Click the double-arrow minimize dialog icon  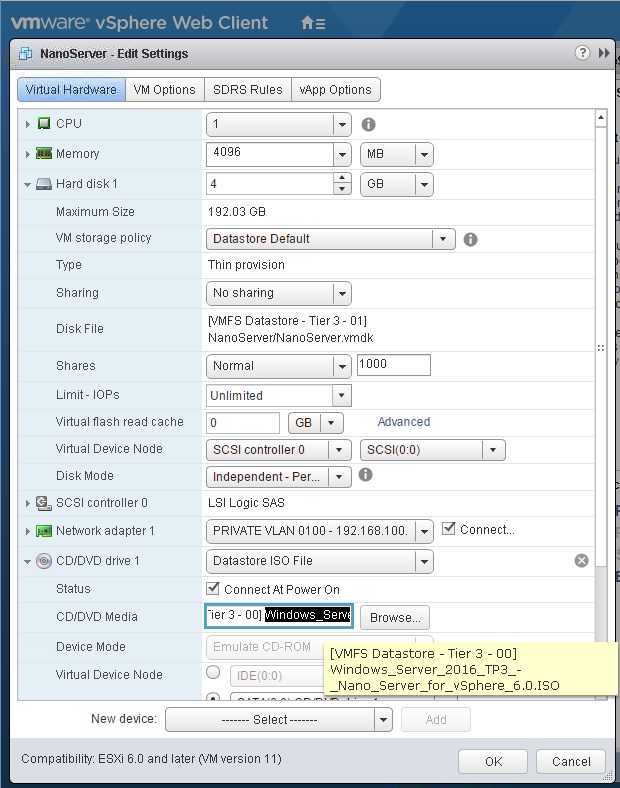pyautogui.click(x=604, y=53)
